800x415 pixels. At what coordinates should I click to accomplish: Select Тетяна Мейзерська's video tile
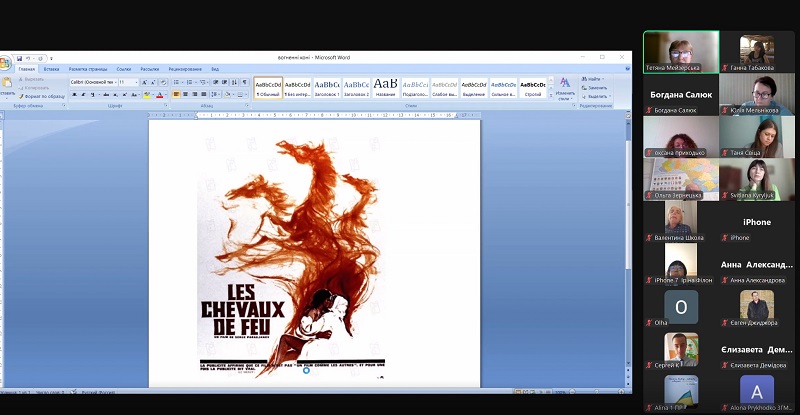click(681, 52)
